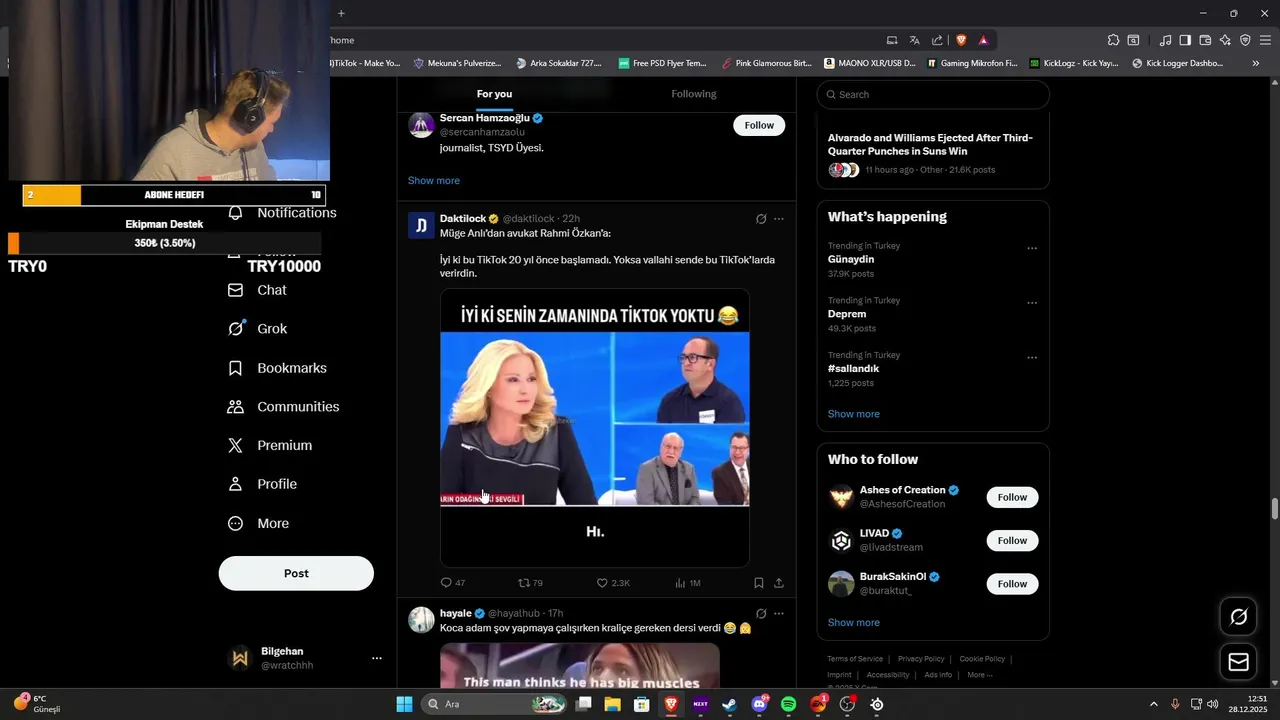The image size is (1280, 720).
Task: Open the Brave hamburger main menu
Action: [1265, 40]
